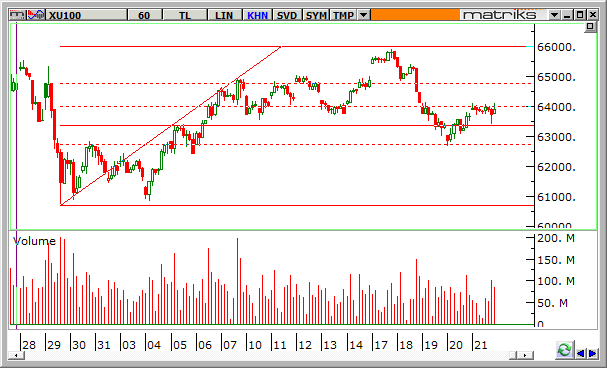Viewport: 607px width, 368px height.
Task: Click the matriks logo in title bar
Action: click(499, 15)
